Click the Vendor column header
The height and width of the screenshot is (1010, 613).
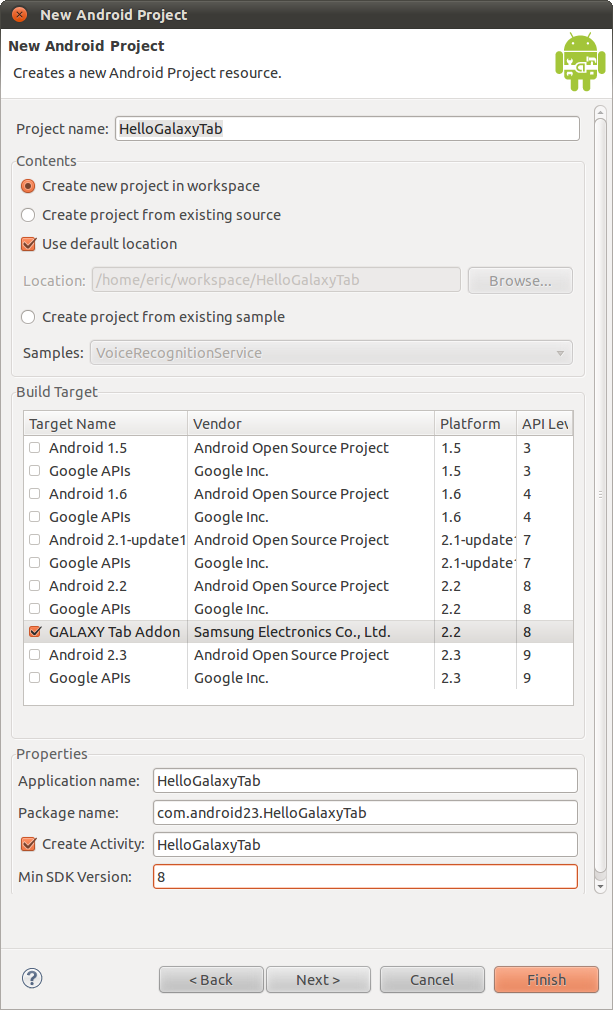(310, 424)
